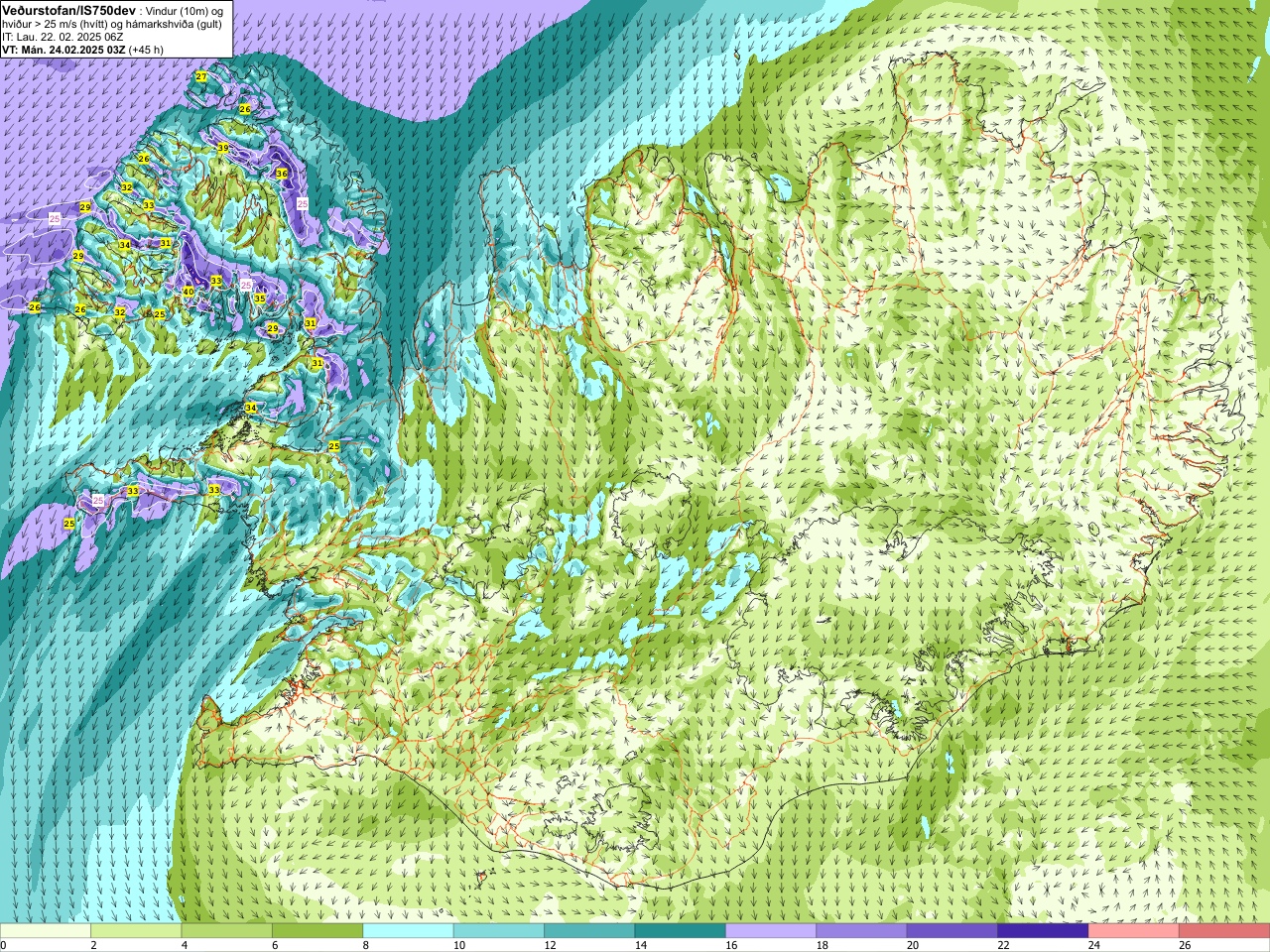Click the color bar tick label 0

3,945
